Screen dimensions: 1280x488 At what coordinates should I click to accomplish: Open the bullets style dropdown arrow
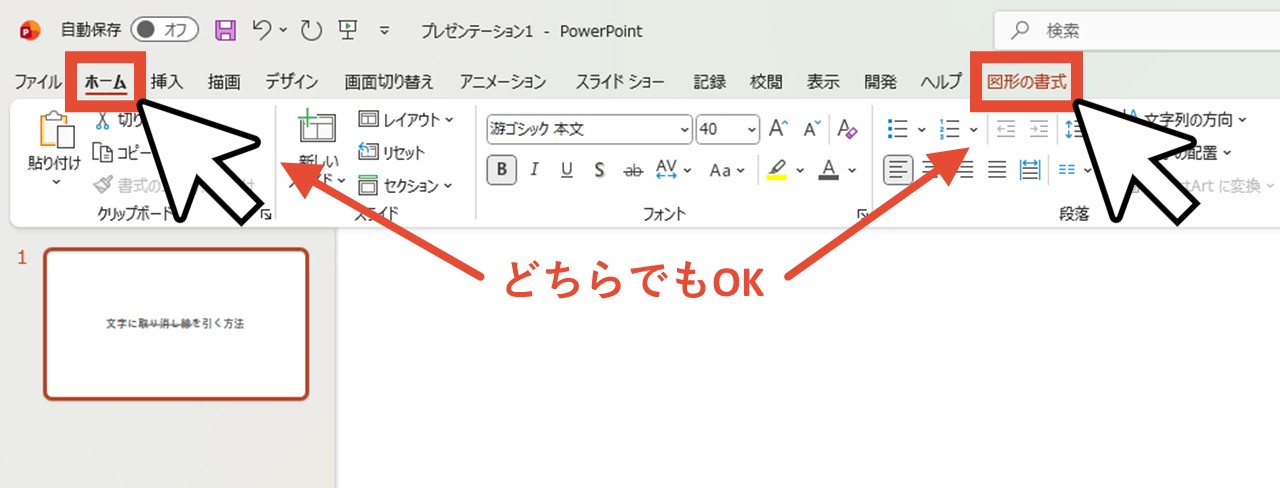pos(921,129)
